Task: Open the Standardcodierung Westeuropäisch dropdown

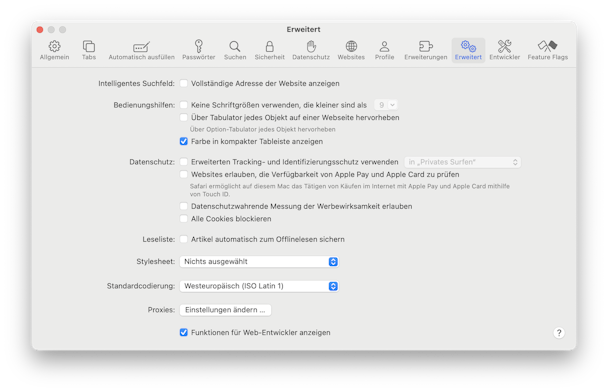Action: pyautogui.click(x=259, y=286)
